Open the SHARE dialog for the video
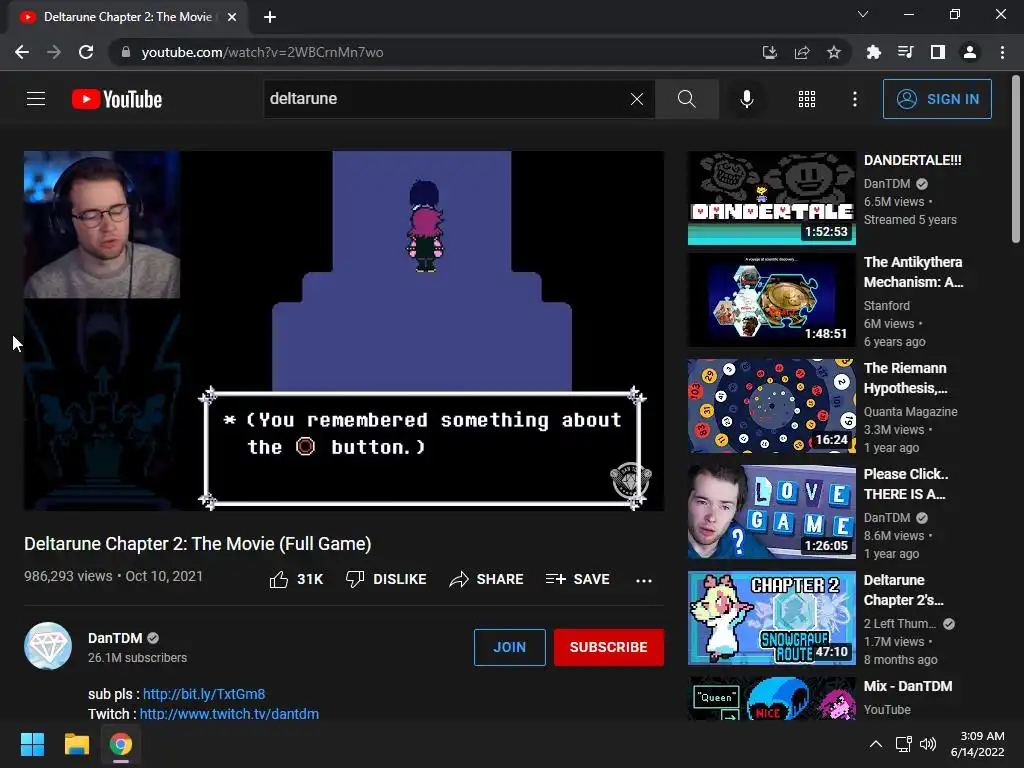The image size is (1024, 768). coord(486,579)
